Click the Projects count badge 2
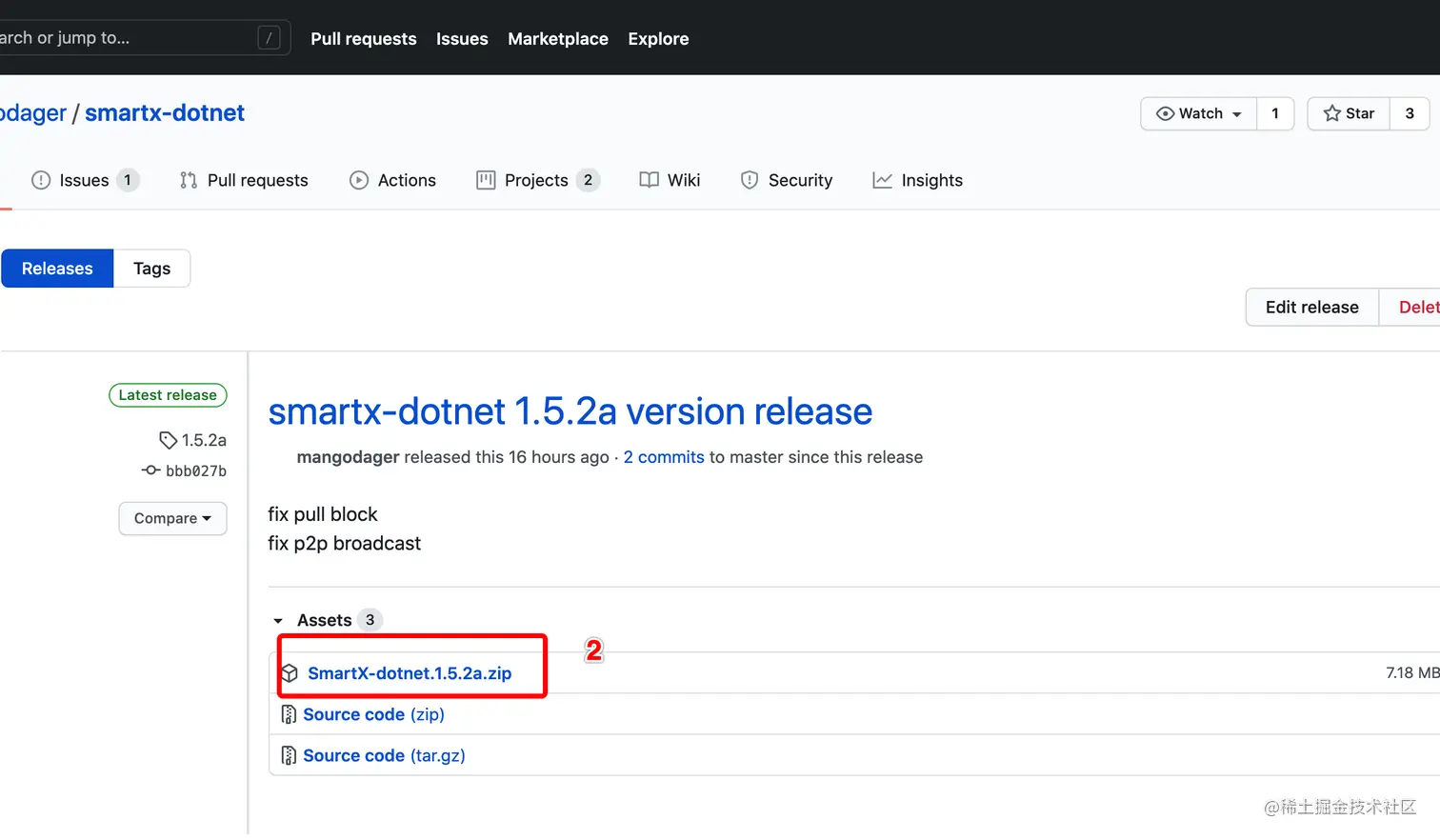Viewport: 1440px width, 840px height. click(588, 180)
